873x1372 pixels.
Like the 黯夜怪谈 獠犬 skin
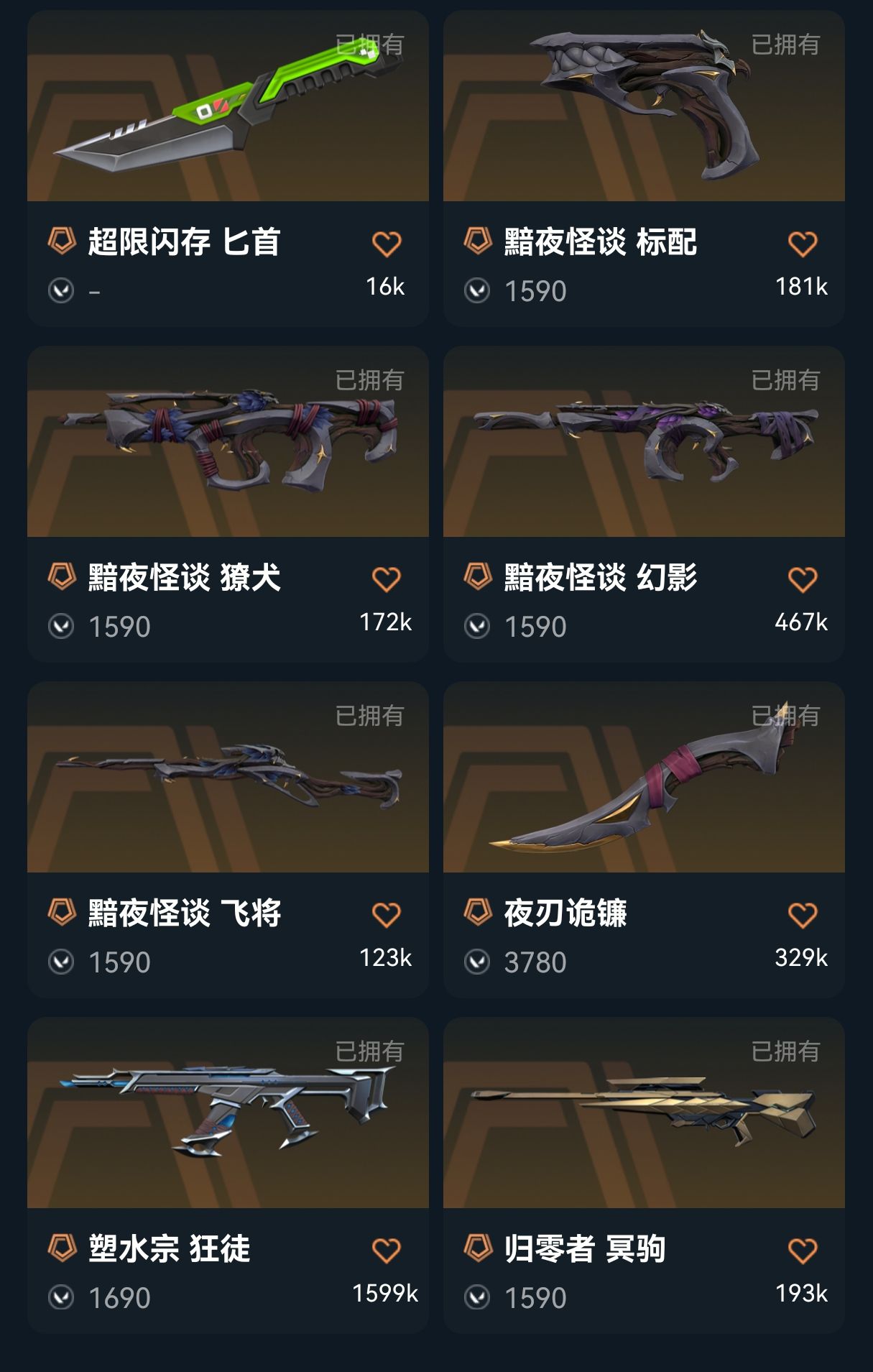(387, 580)
